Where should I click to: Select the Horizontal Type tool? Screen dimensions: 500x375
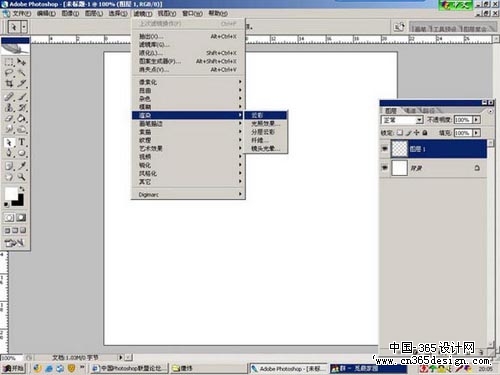point(22,142)
